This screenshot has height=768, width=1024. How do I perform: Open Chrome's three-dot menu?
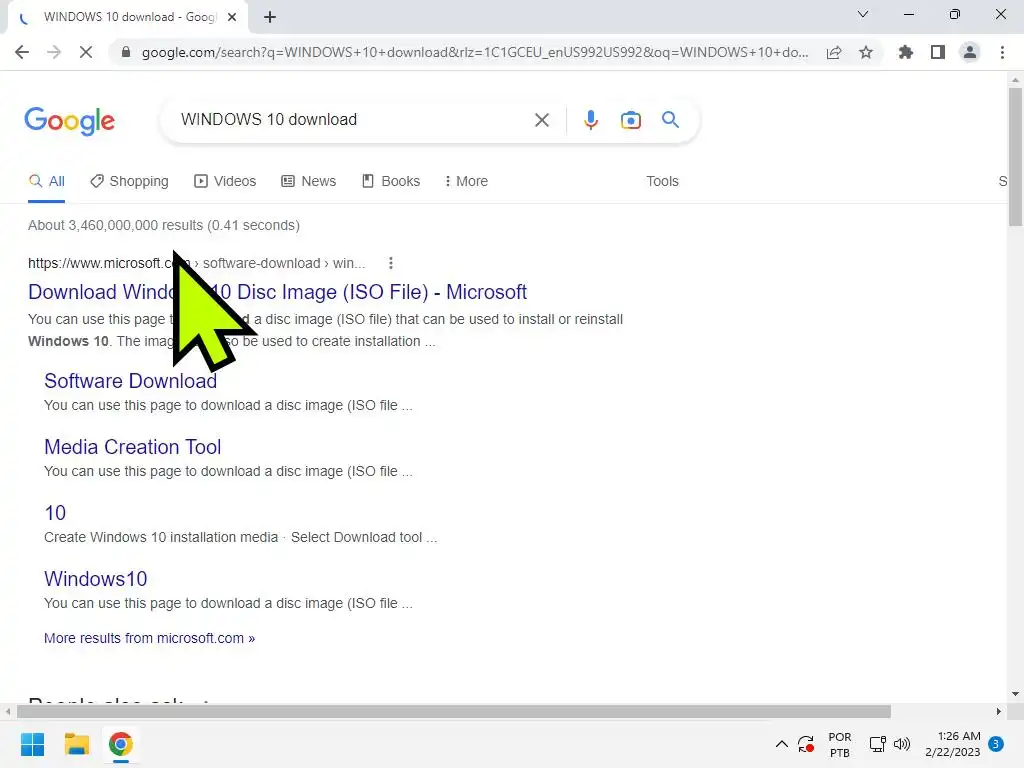point(1002,52)
